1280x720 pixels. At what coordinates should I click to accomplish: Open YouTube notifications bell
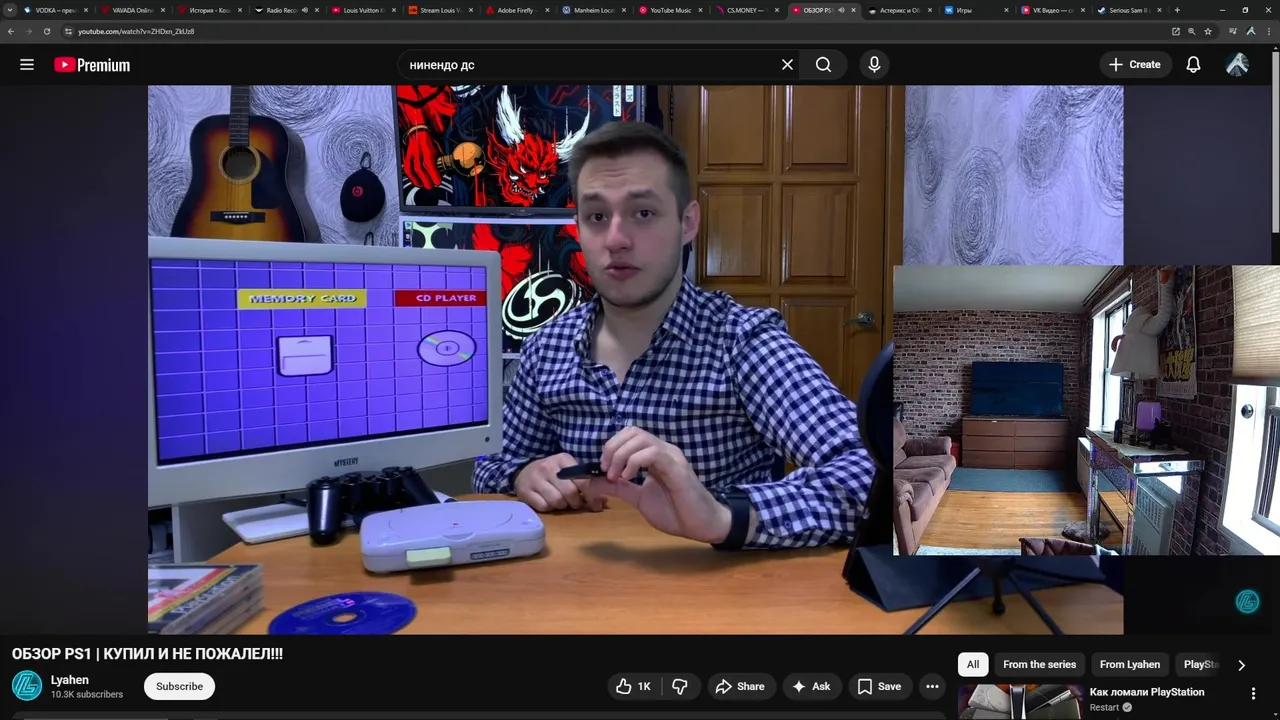(1193, 65)
